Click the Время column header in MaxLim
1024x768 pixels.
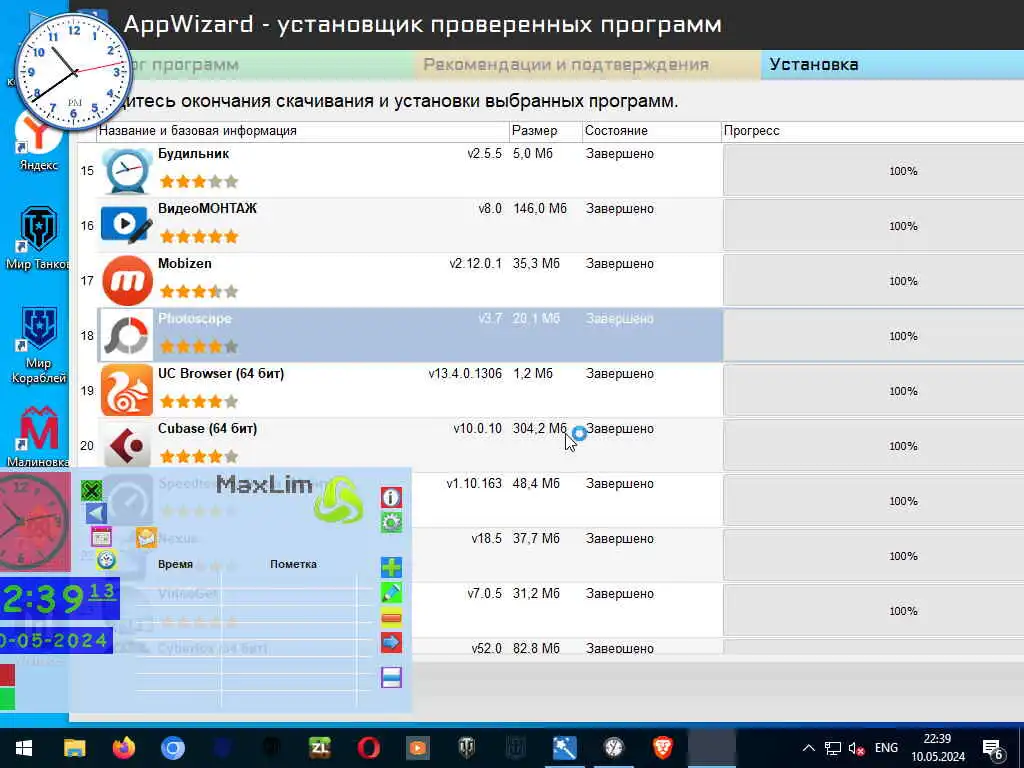click(175, 564)
